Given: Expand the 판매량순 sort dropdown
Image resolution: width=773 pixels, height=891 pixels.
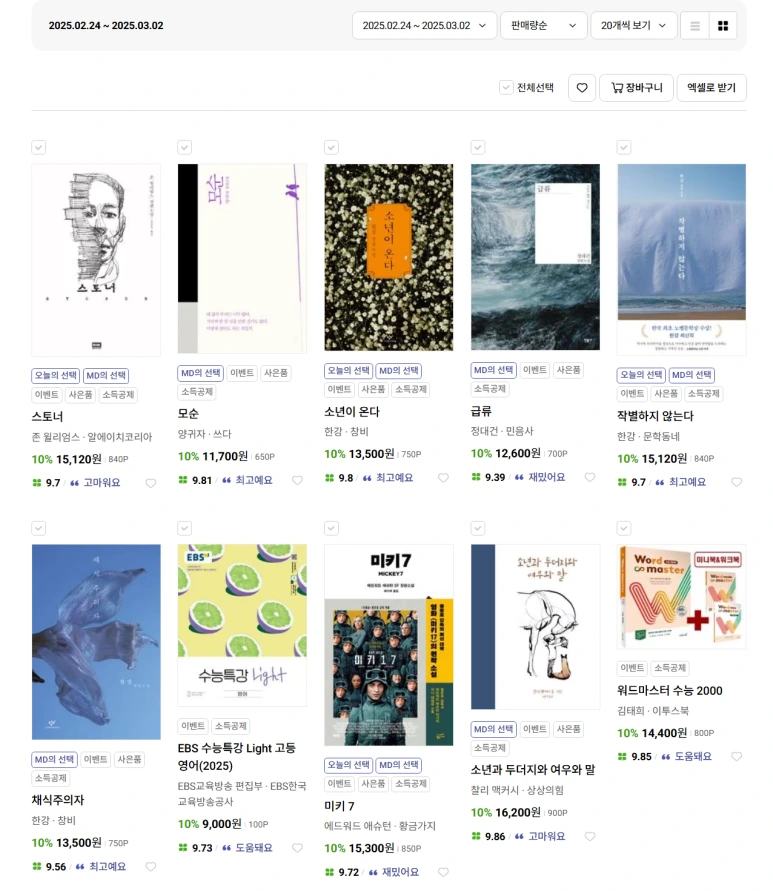Looking at the screenshot, I should 543,26.
